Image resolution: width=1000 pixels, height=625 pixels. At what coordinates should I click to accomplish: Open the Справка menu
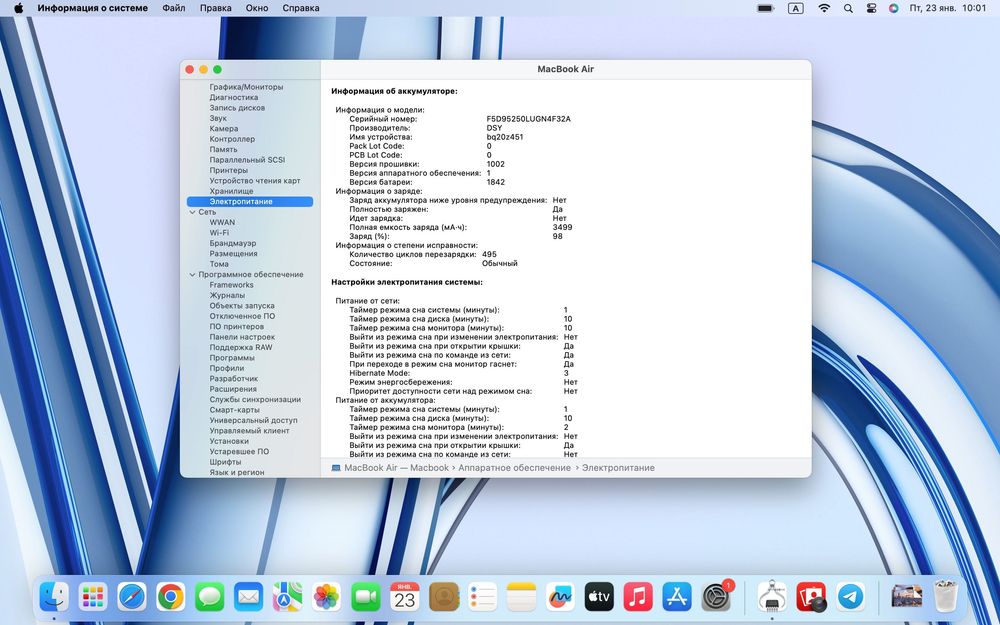click(x=300, y=8)
